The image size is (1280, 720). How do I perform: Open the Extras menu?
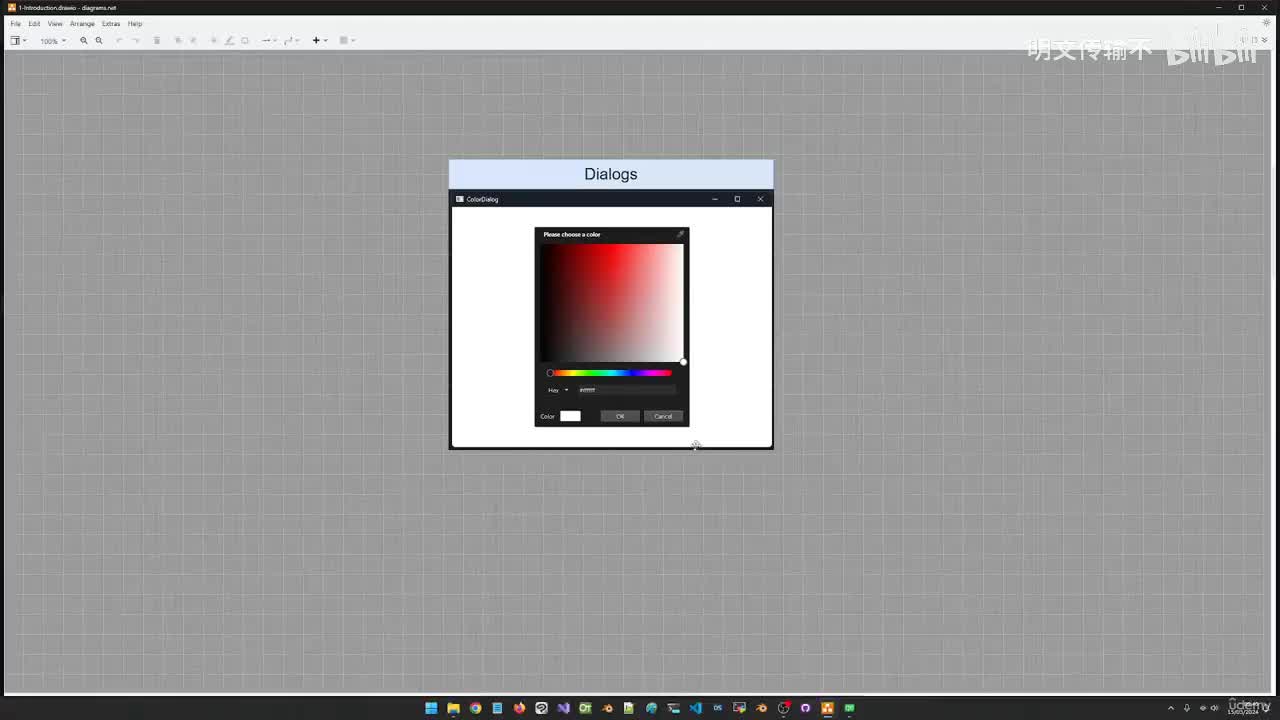tap(111, 24)
